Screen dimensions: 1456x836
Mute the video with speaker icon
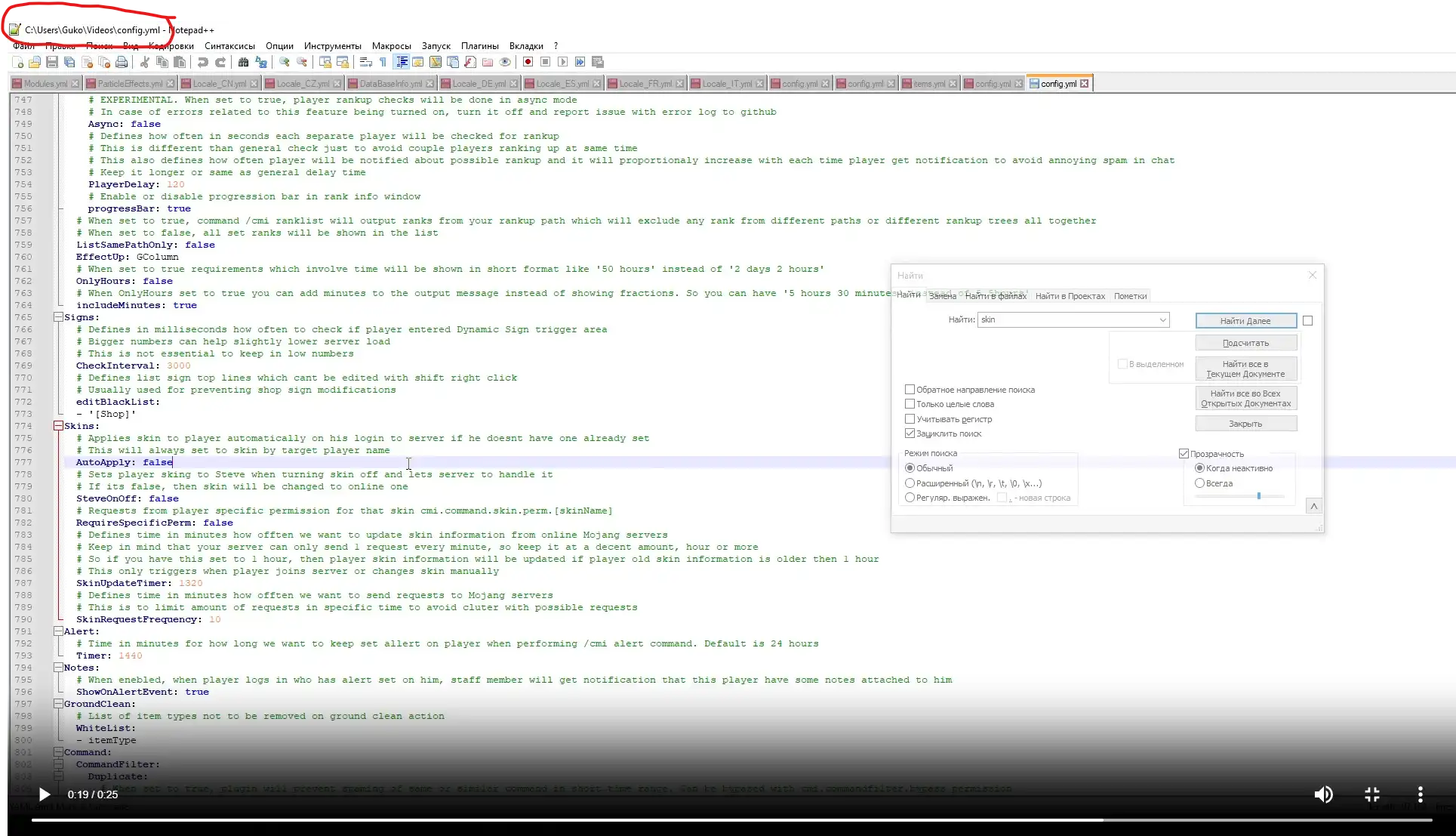(x=1323, y=794)
